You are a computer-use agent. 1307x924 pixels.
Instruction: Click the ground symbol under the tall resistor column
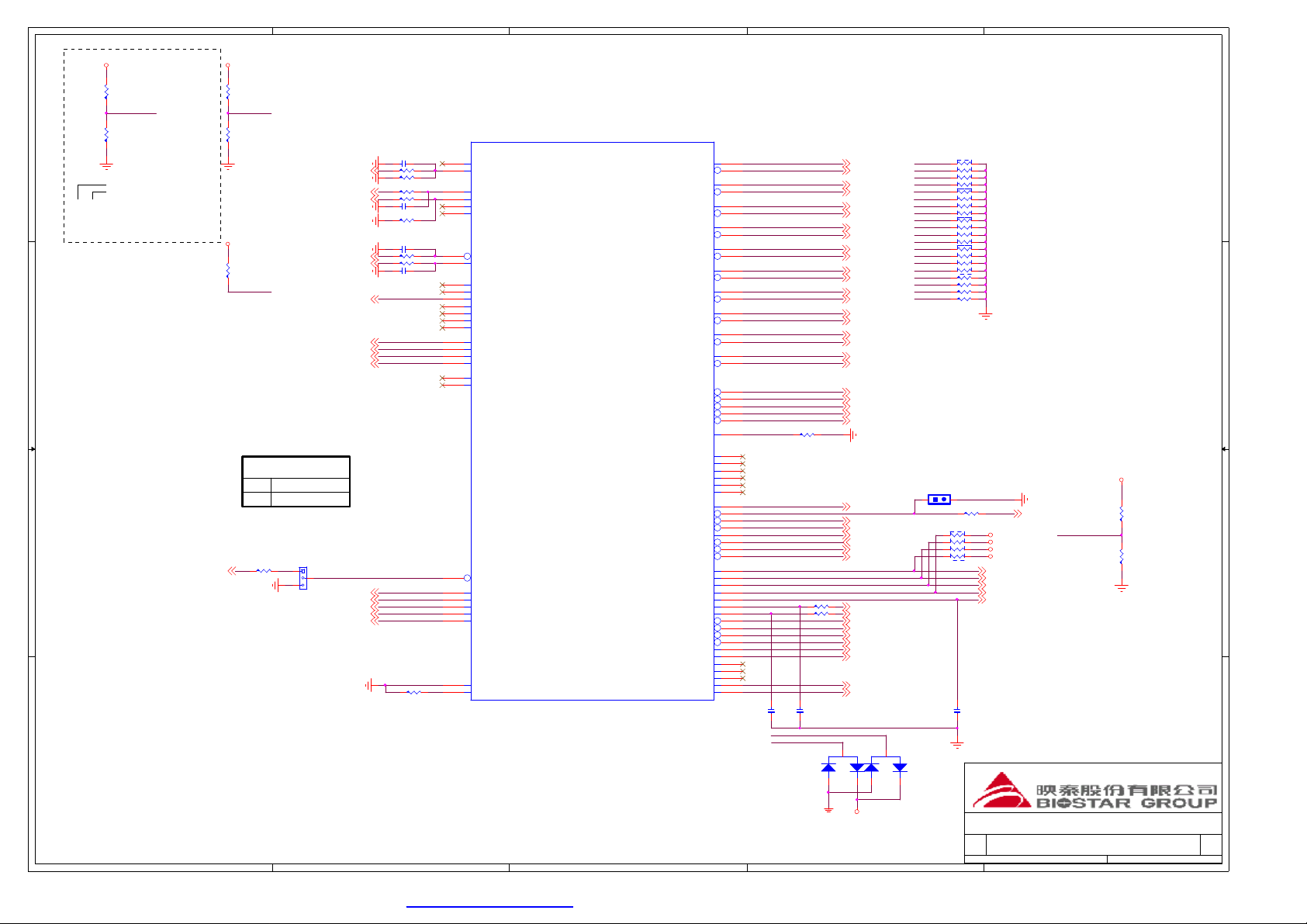[x=986, y=316]
